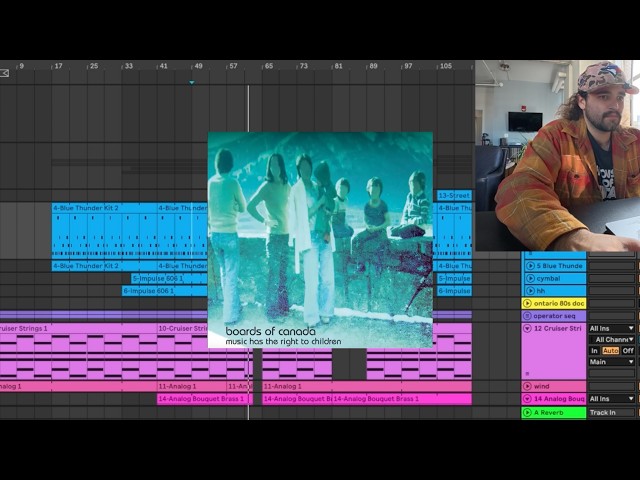Click the Track In field of A Reverb
640x480 pixels.
tap(611, 413)
